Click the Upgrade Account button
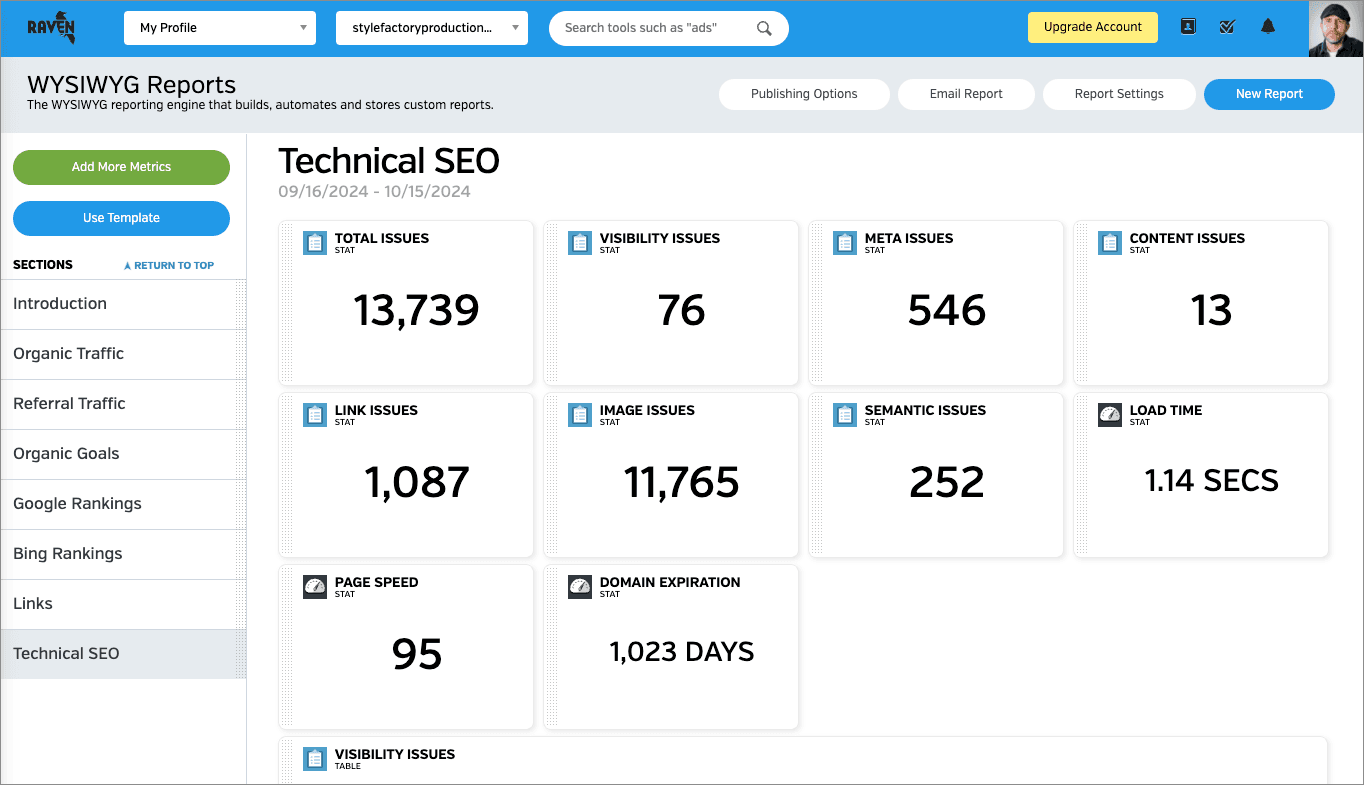Image resolution: width=1364 pixels, height=785 pixels. (1092, 27)
